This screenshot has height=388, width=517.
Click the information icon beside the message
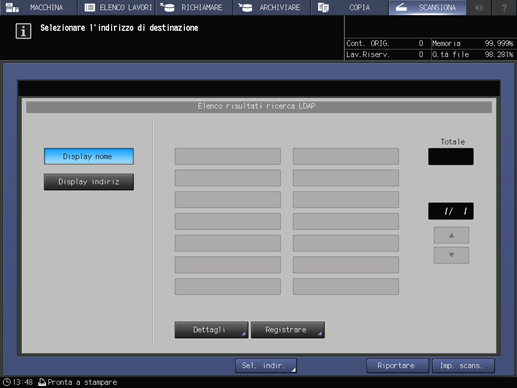tap(23, 31)
